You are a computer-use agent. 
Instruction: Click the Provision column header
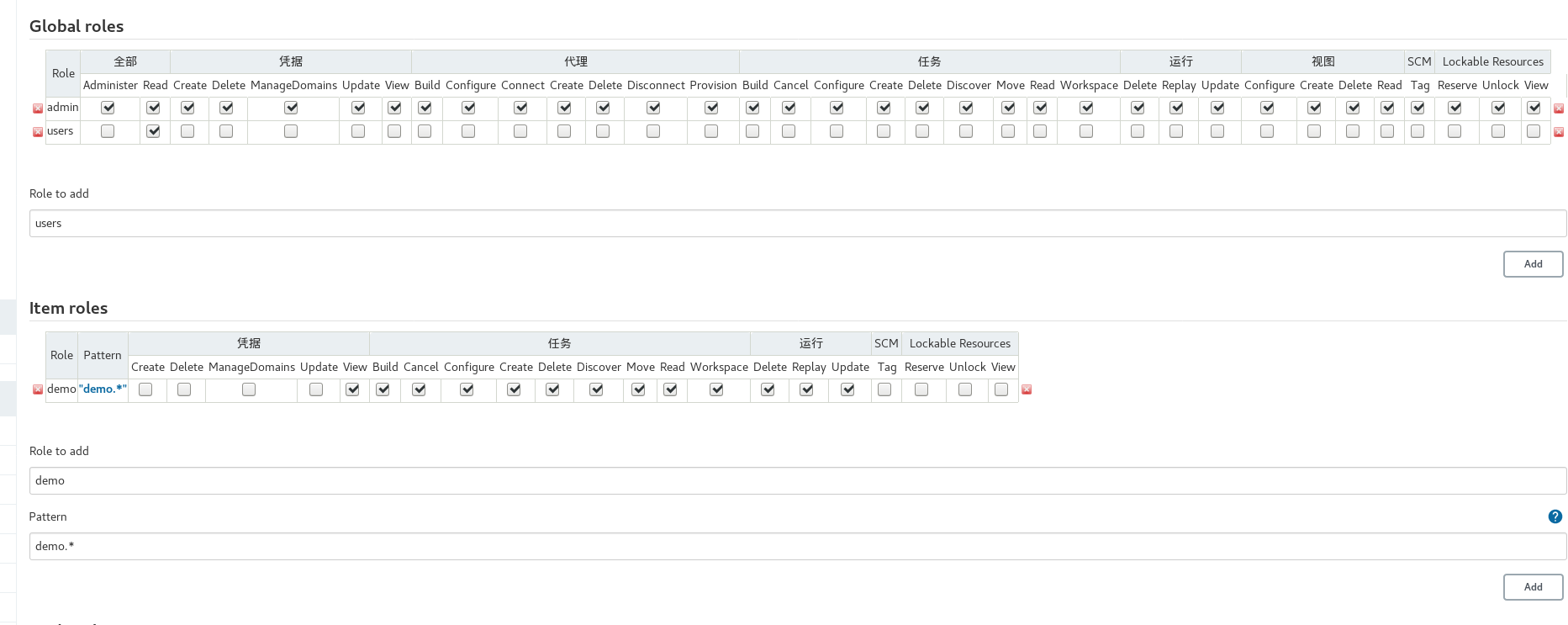coord(713,85)
